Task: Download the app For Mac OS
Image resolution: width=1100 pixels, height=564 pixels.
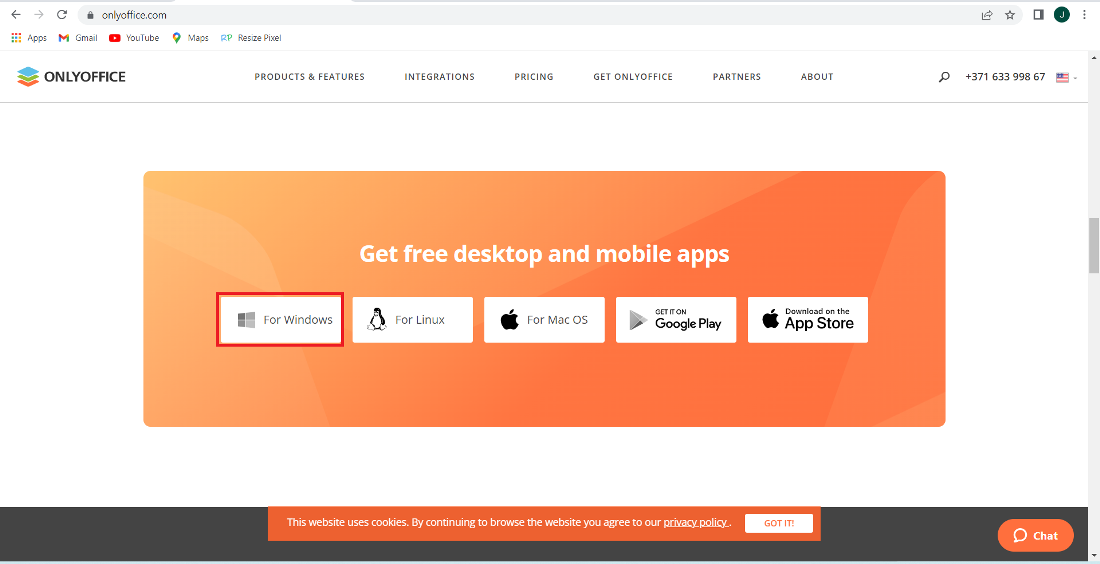Action: (544, 320)
